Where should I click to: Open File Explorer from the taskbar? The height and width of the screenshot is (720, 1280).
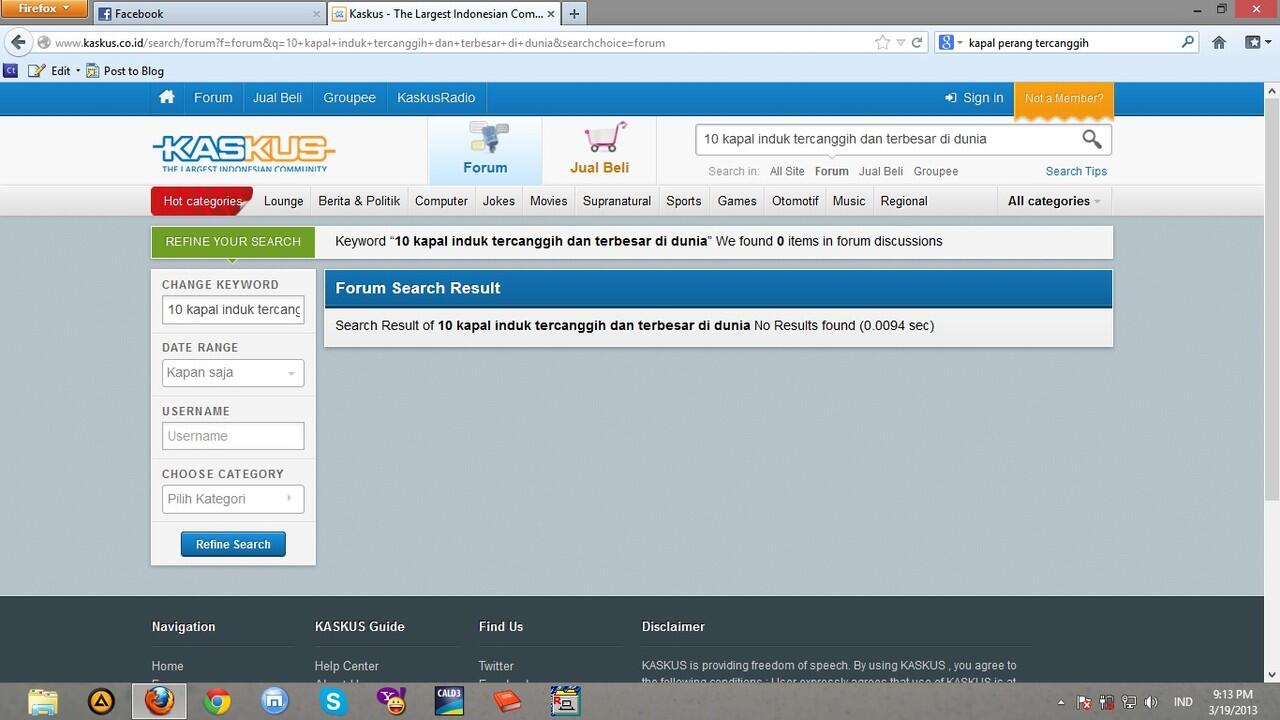[x=43, y=701]
